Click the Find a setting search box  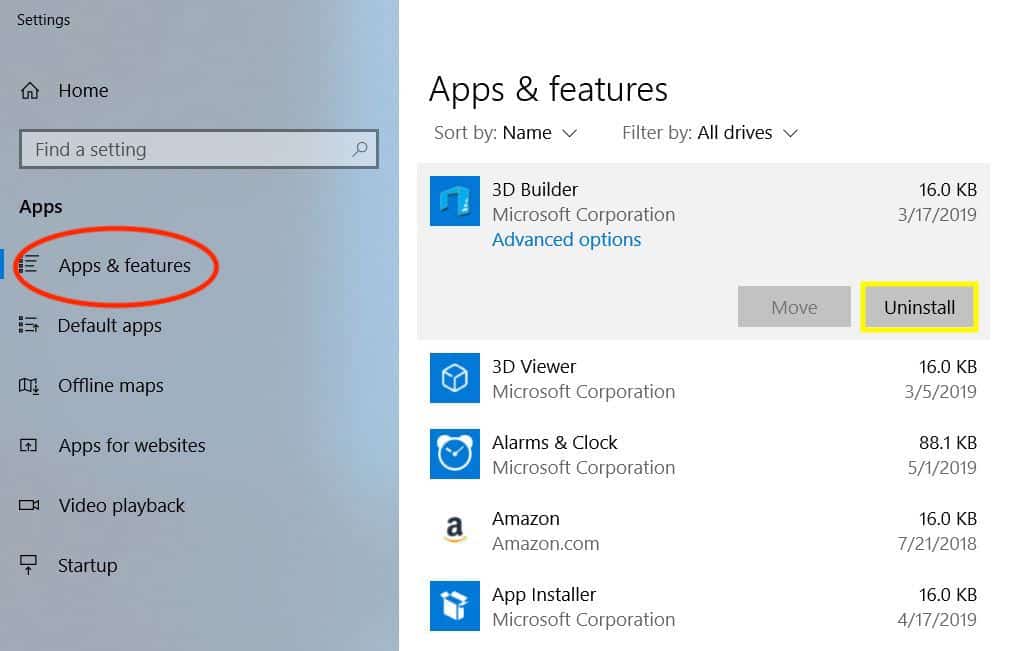pyautogui.click(x=190, y=149)
